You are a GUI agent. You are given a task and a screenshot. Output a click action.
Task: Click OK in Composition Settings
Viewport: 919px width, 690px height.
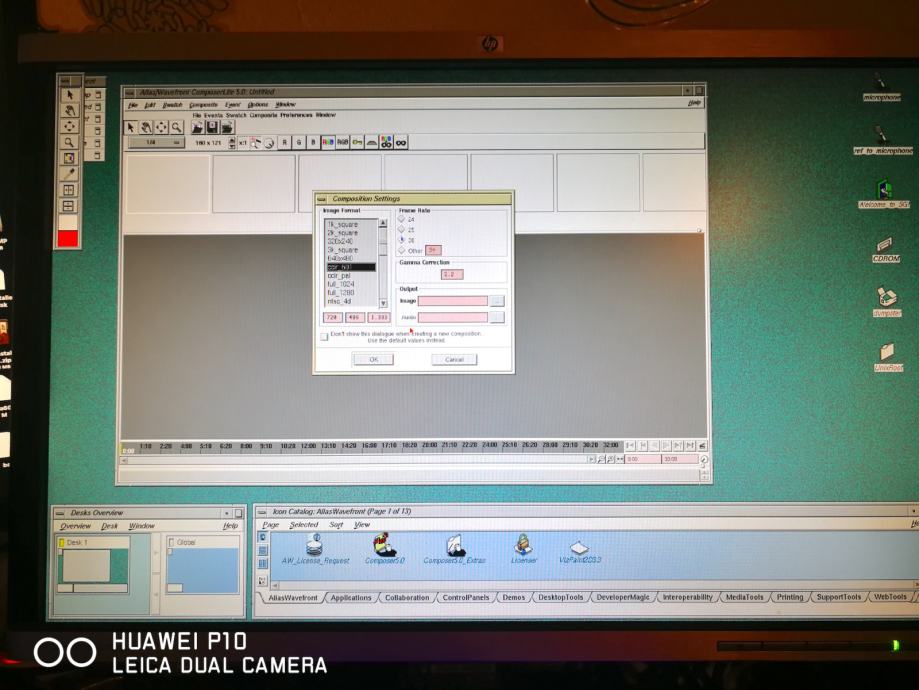(373, 359)
